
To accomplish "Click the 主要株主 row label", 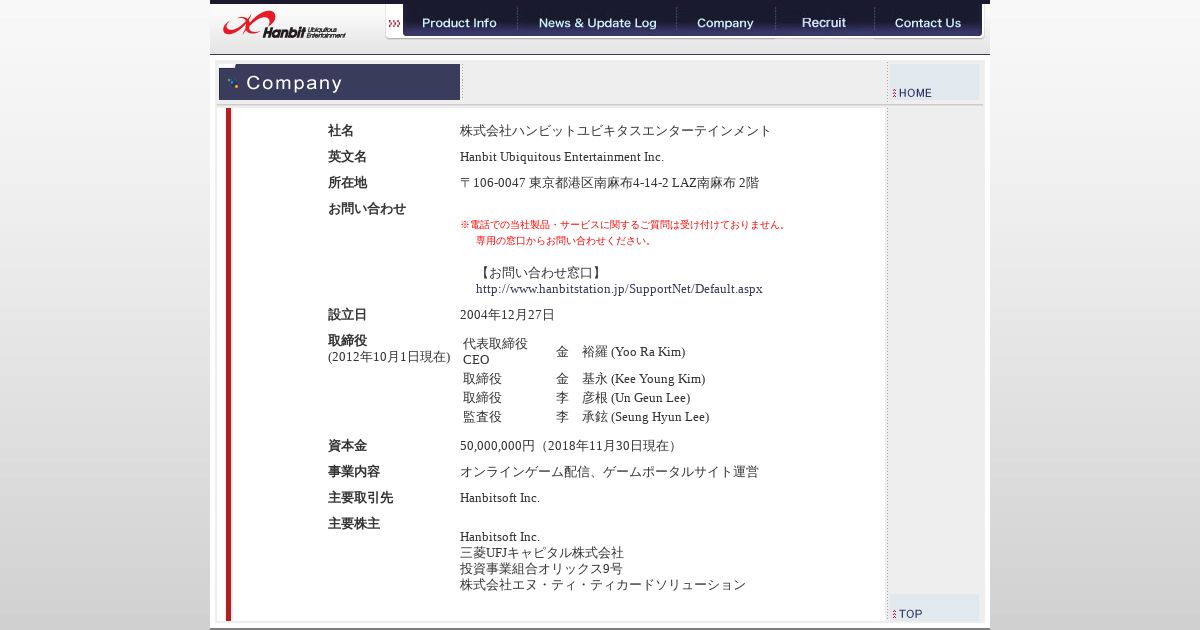I will (354, 524).
